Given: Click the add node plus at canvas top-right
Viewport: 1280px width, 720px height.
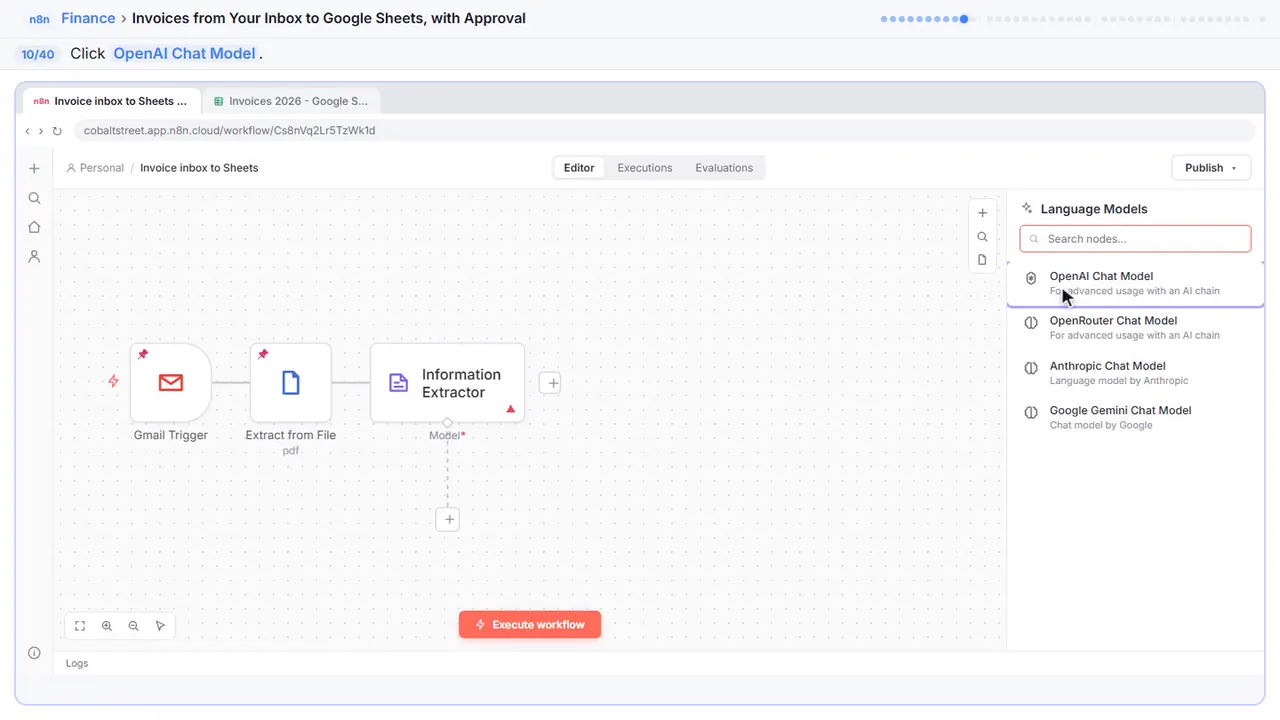Looking at the screenshot, I should 982,213.
